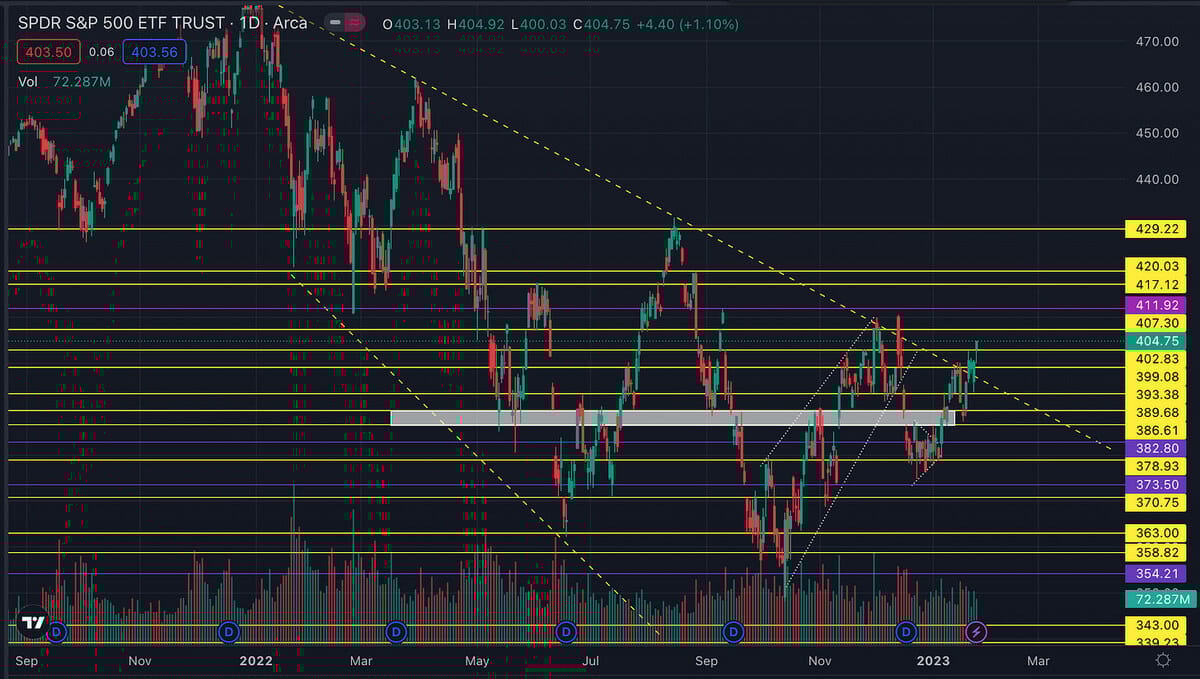Screen dimensions: 1200x679
Task: Select the 378.93 price level label
Action: (x=1158, y=467)
